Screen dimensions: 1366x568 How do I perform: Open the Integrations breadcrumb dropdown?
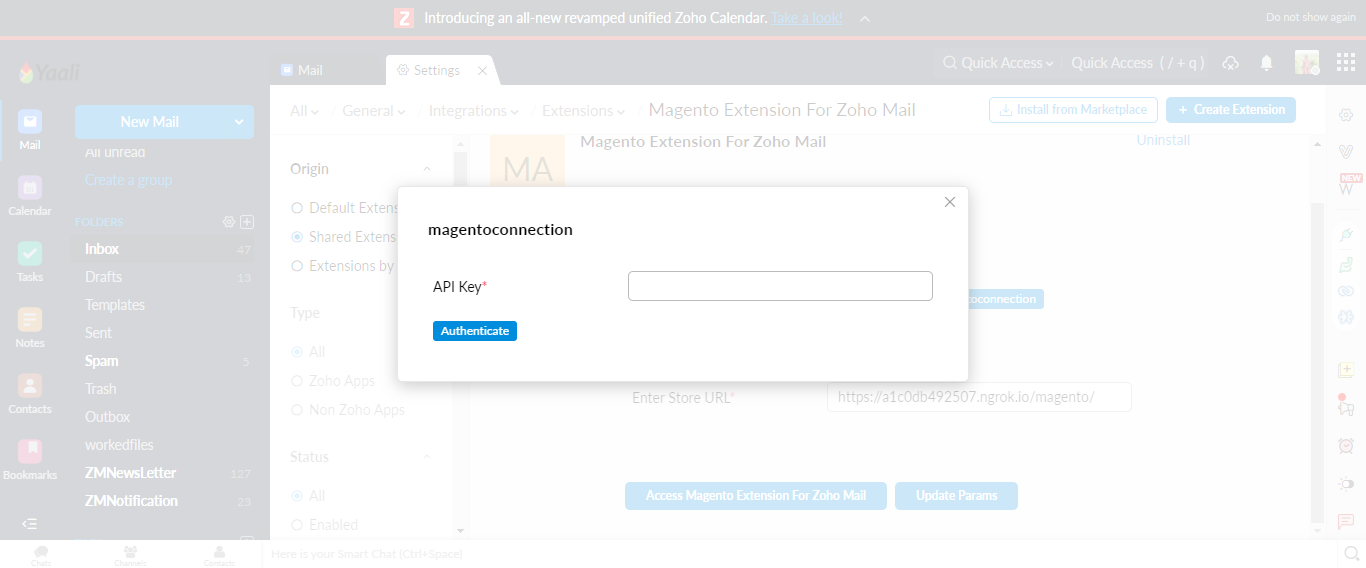pyautogui.click(x=474, y=111)
